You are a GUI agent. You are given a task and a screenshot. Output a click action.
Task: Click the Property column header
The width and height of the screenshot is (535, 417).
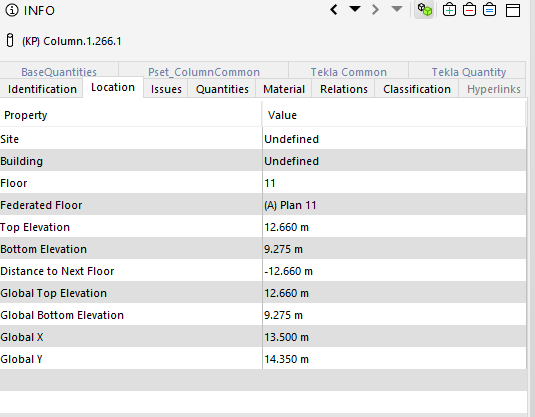pyautogui.click(x=131, y=115)
